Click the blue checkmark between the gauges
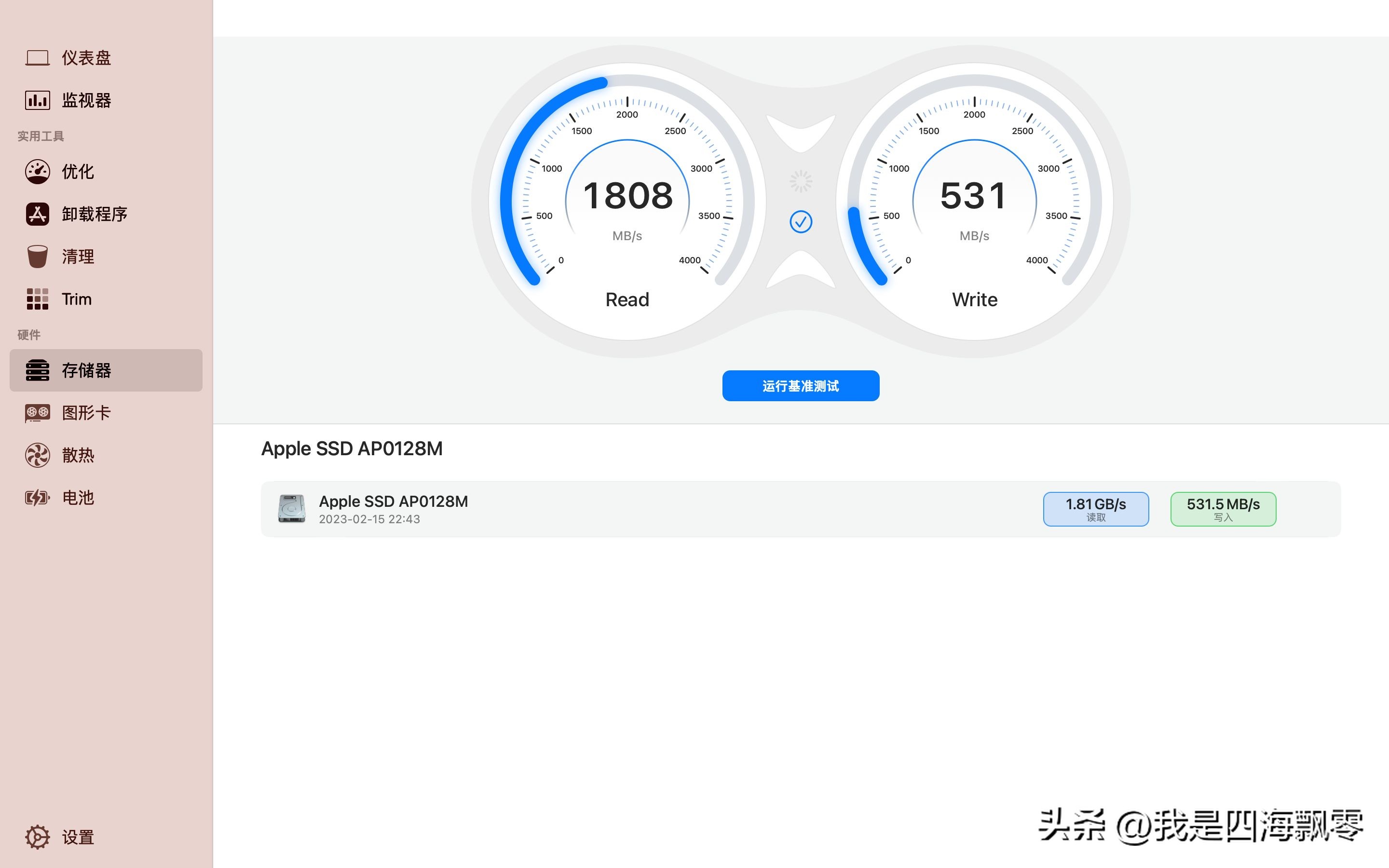This screenshot has width=1389, height=868. [x=801, y=222]
